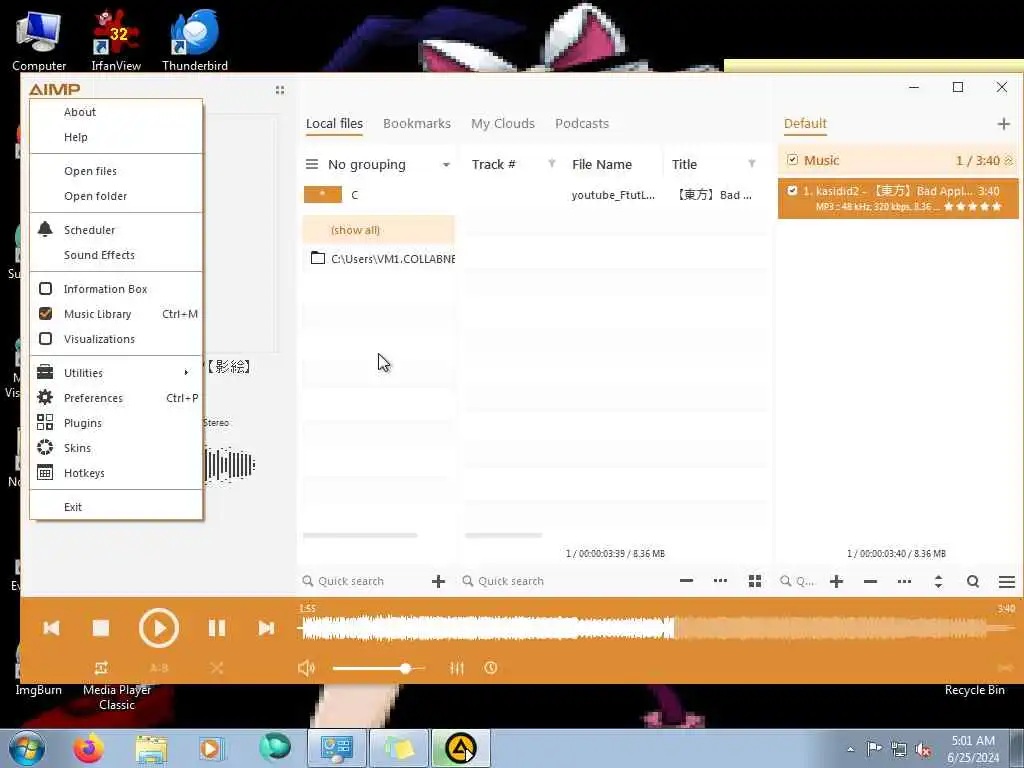This screenshot has height=768, width=1024.
Task: Click the playlist find magnifier icon
Action: click(x=972, y=581)
